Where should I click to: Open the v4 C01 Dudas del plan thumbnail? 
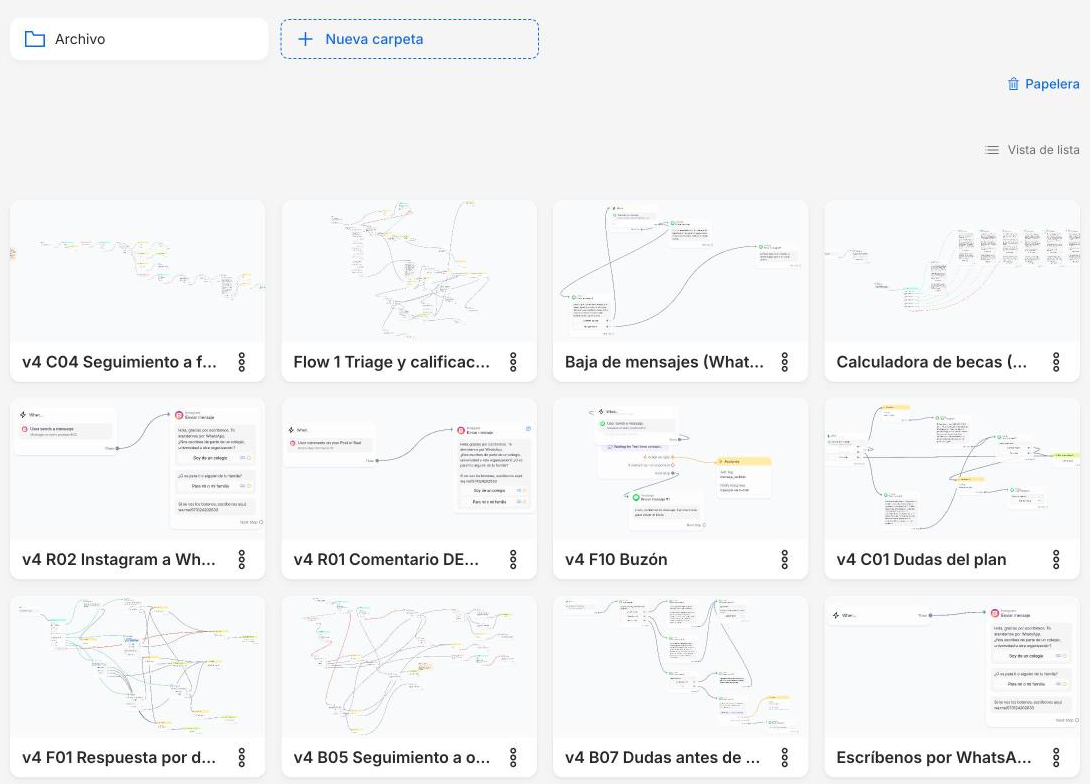click(952, 469)
